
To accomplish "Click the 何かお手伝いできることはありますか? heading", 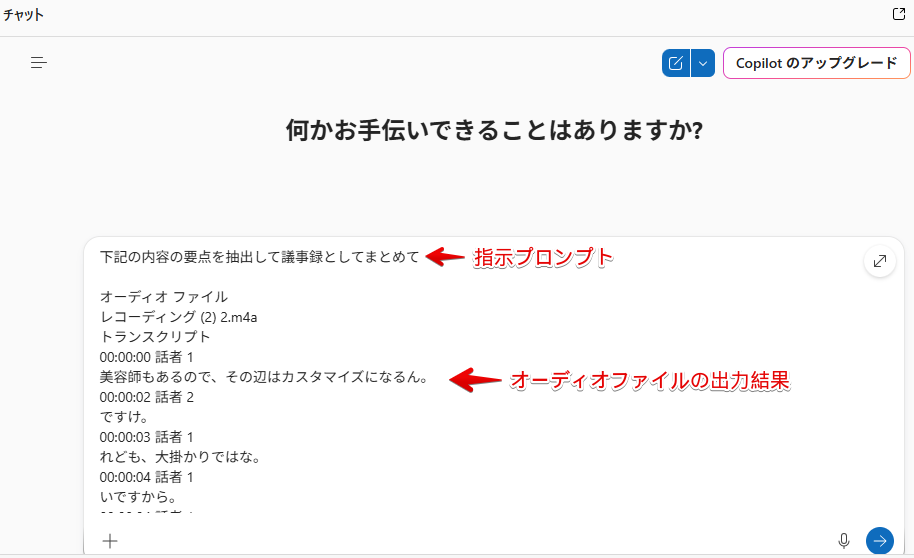I will click(x=494, y=130).
